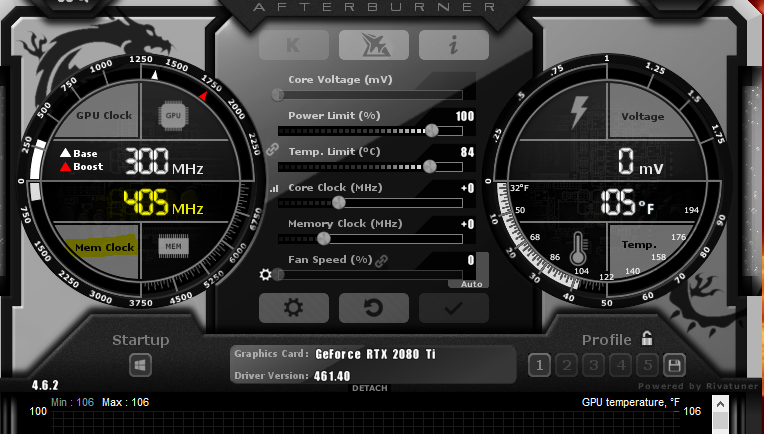Click the GPU chip icon in left gauge
764x434 pixels.
173,116
